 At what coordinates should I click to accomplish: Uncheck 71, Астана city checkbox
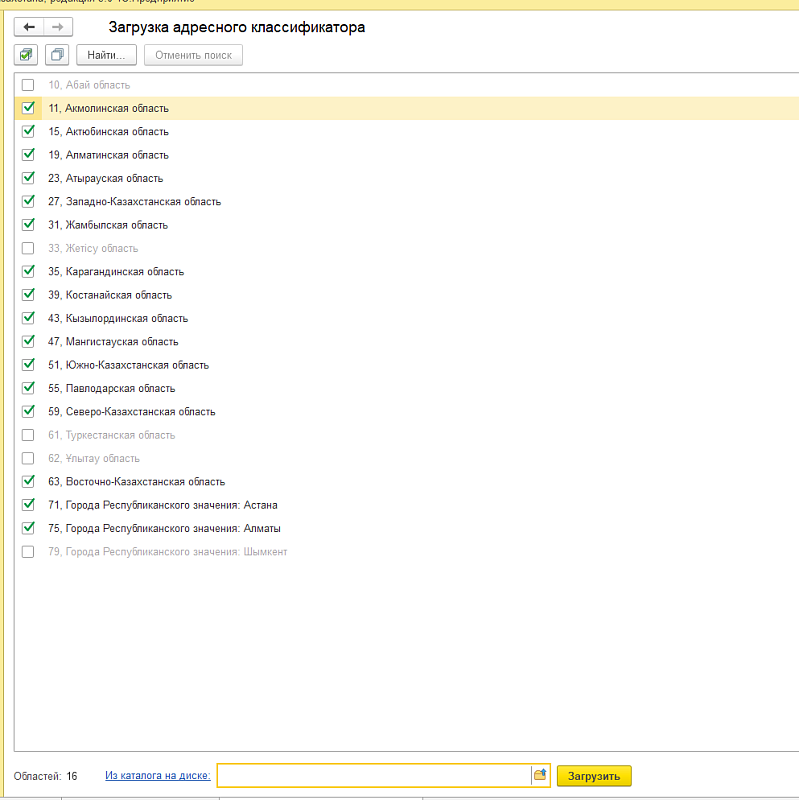tap(28, 505)
